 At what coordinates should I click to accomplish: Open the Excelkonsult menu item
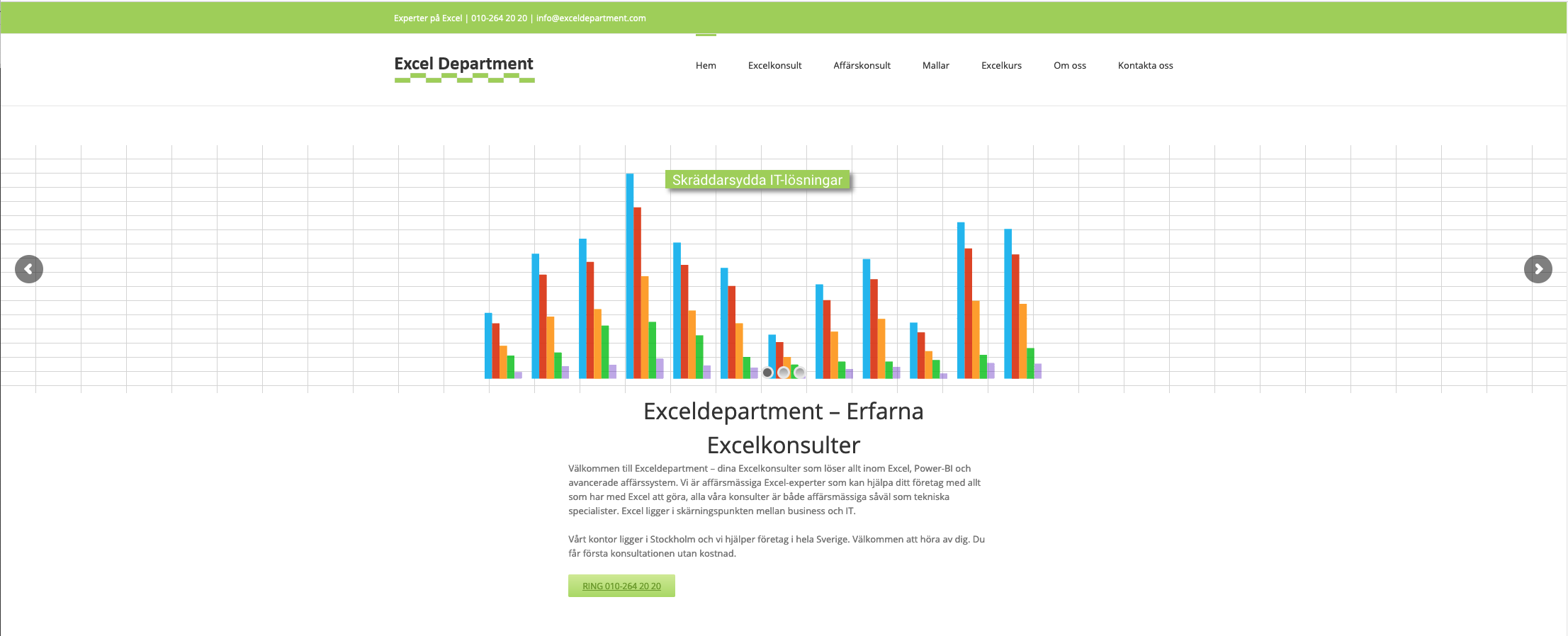(x=774, y=65)
